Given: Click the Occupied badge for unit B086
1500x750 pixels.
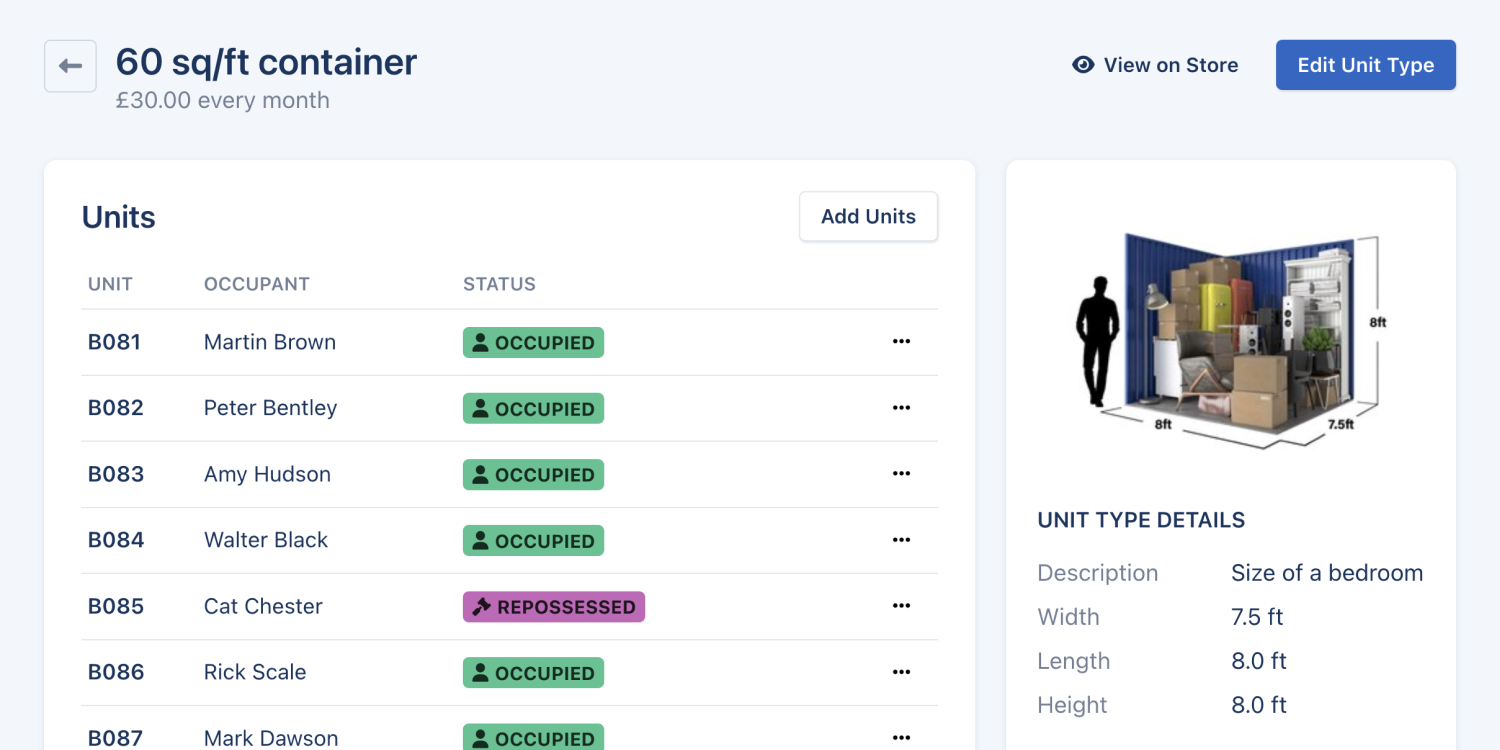Looking at the screenshot, I should tap(533, 672).
